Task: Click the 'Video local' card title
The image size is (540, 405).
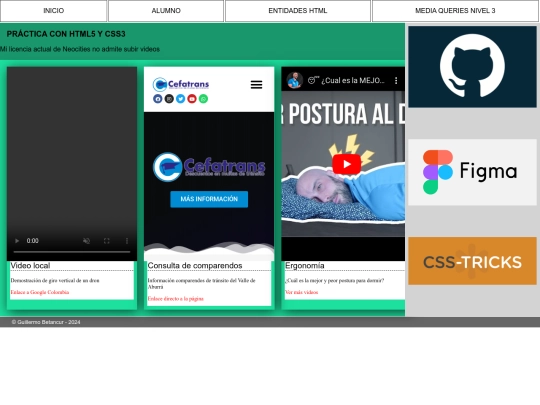Action: 30,266
